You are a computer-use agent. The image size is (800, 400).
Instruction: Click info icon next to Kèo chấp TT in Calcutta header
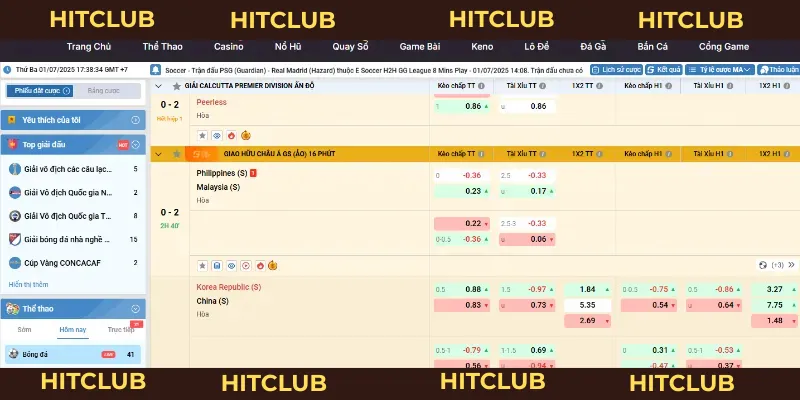point(481,86)
